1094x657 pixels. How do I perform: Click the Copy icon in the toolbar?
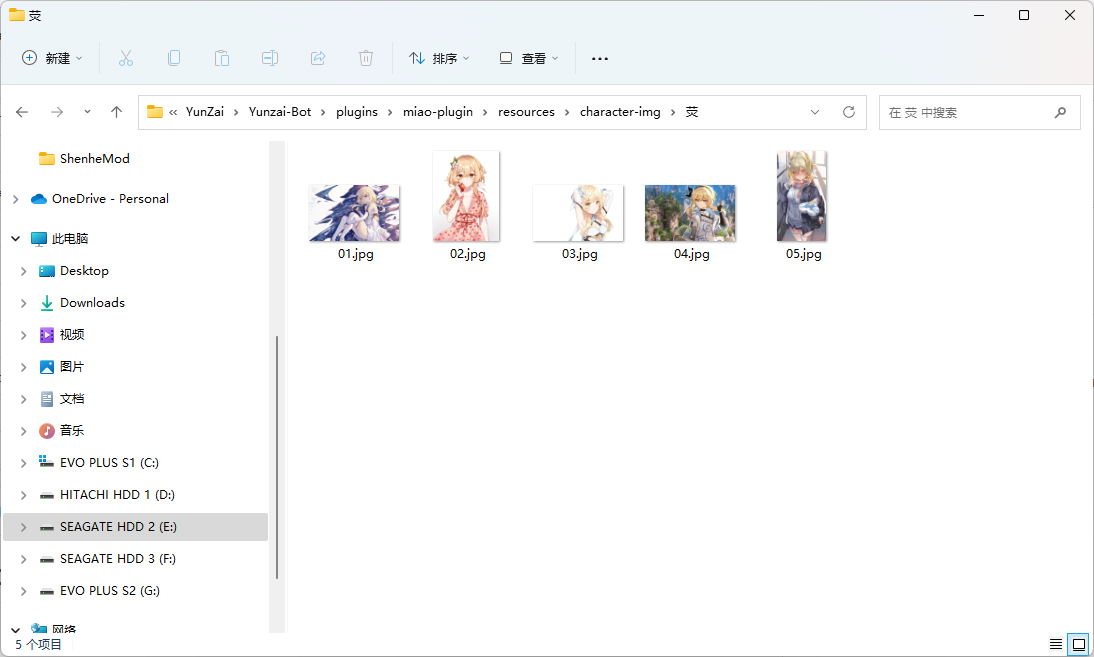point(173,58)
